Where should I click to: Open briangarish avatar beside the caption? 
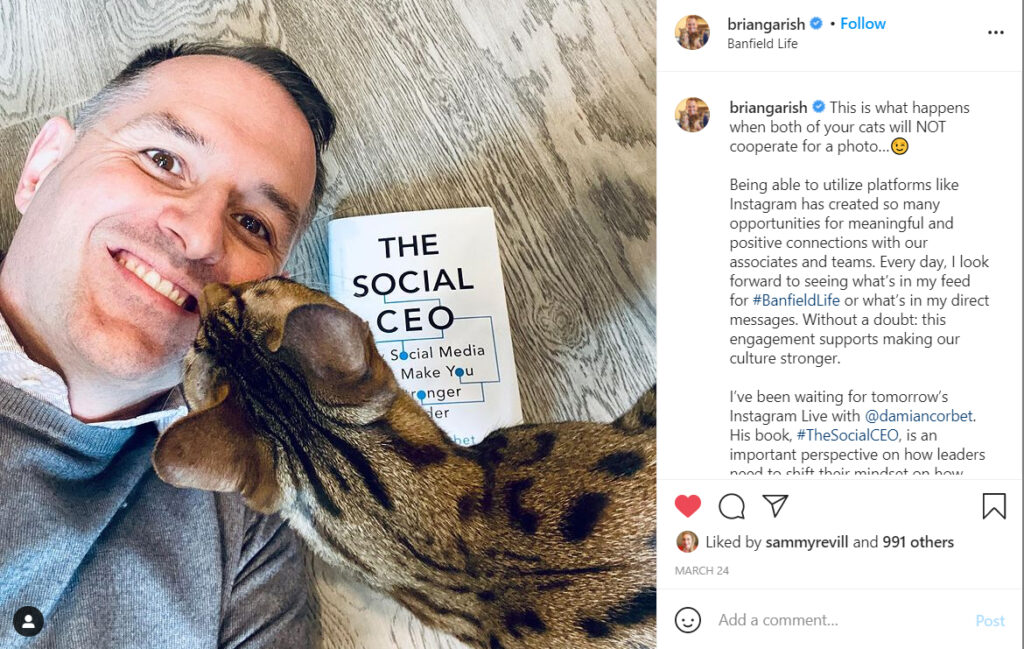tap(692, 115)
